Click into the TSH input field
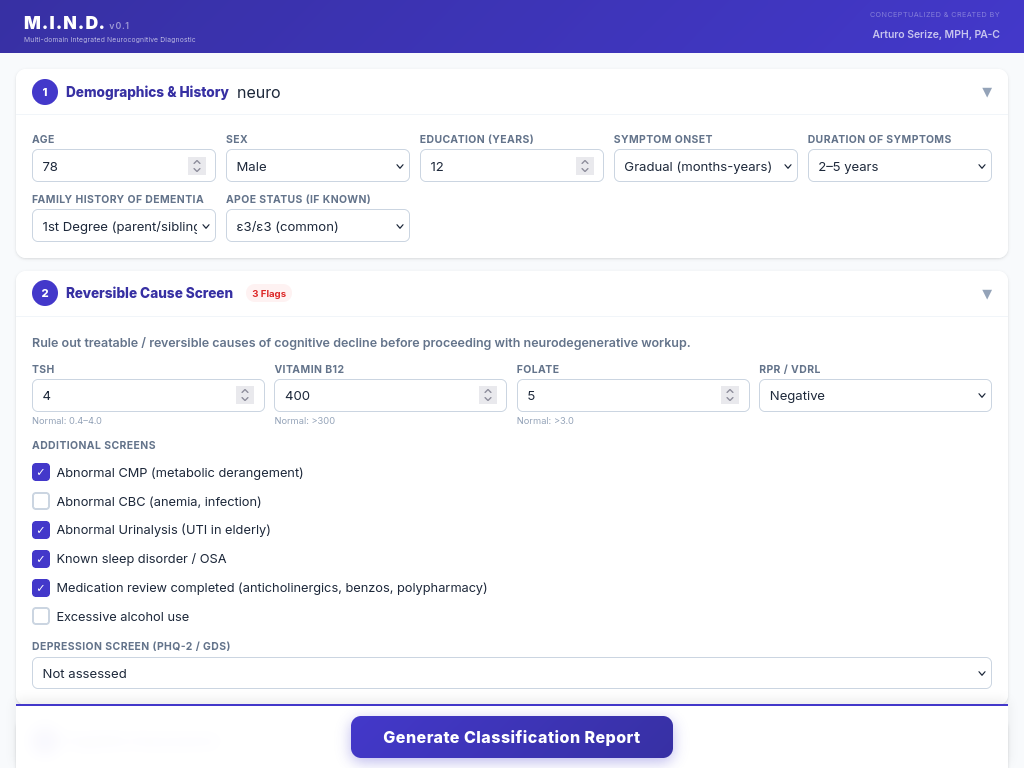Viewport: 1024px width, 768px height. [130, 395]
